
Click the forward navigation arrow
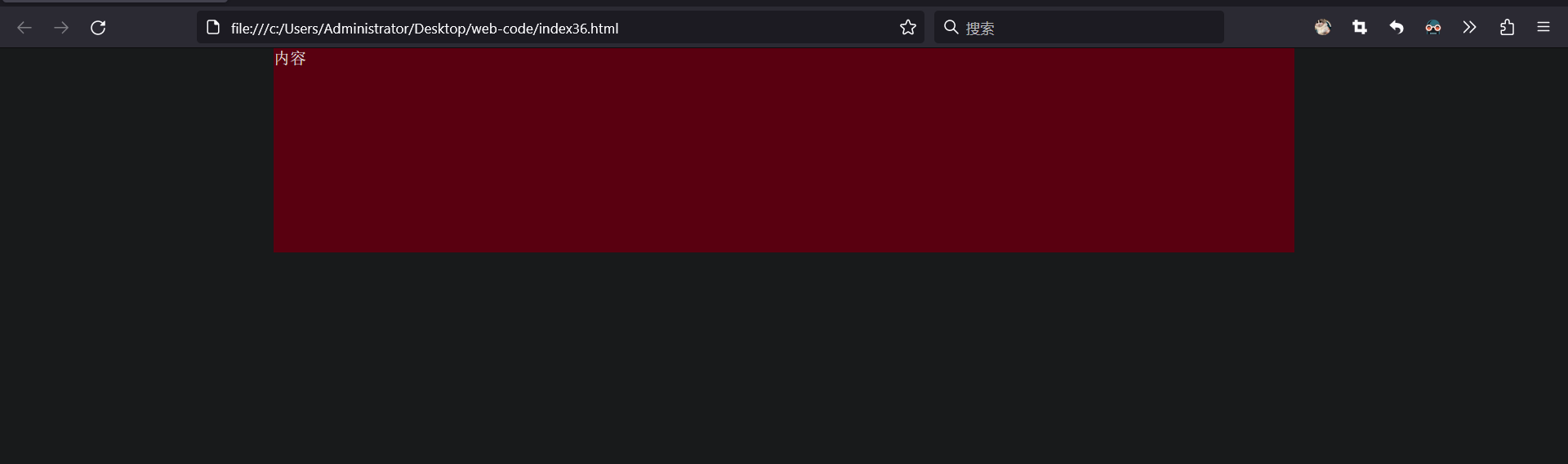point(61,28)
